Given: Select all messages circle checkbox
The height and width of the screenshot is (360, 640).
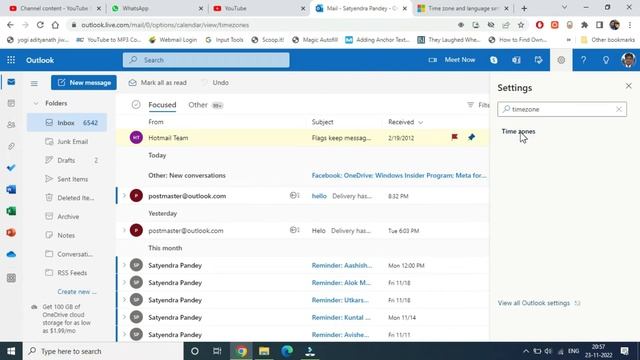Looking at the screenshot, I should tap(136, 105).
